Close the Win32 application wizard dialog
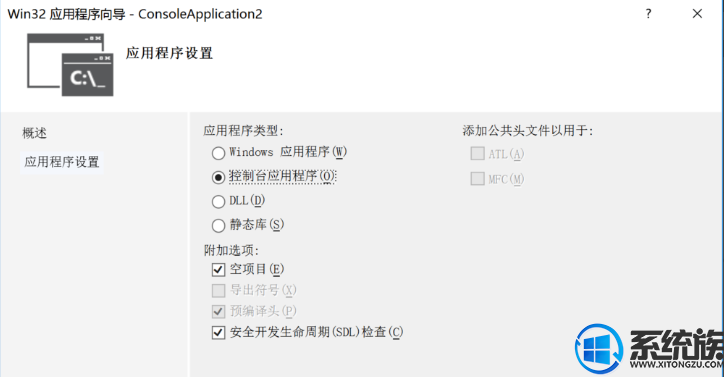Image resolution: width=724 pixels, height=377 pixels. coord(697,14)
